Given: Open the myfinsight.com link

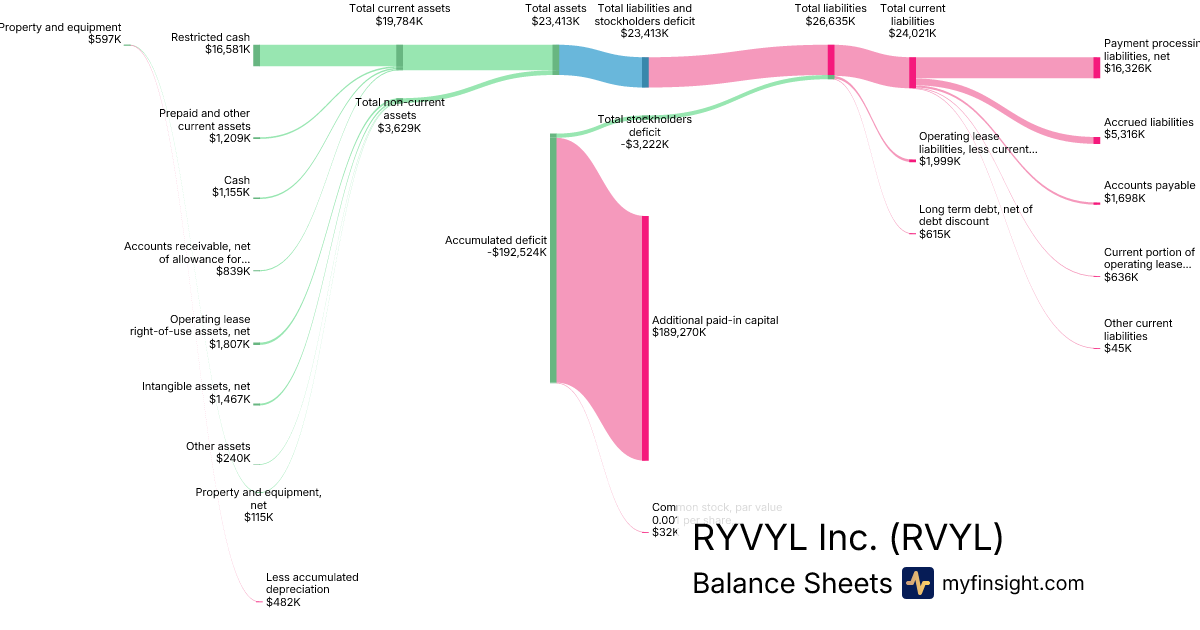Looking at the screenshot, I should pos(1013,583).
